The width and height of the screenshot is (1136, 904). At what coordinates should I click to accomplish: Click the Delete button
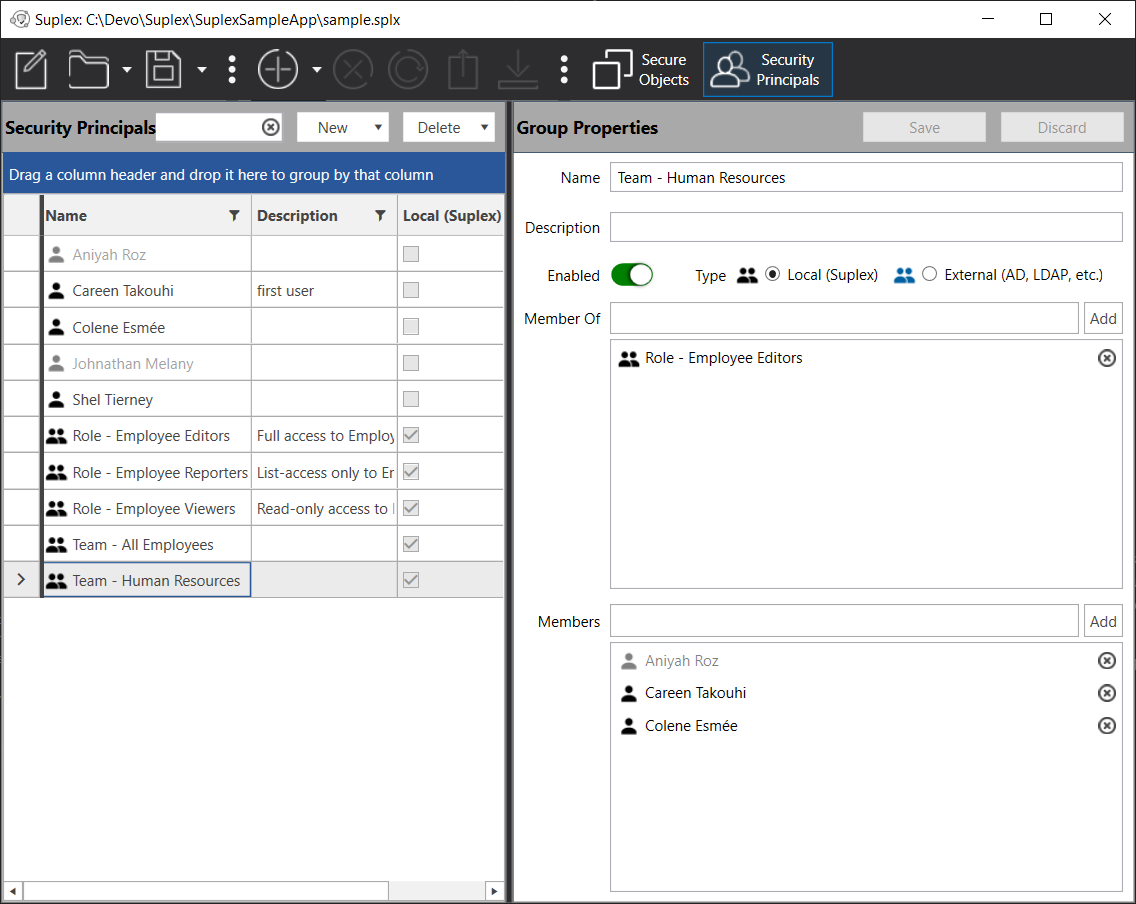[x=439, y=127]
